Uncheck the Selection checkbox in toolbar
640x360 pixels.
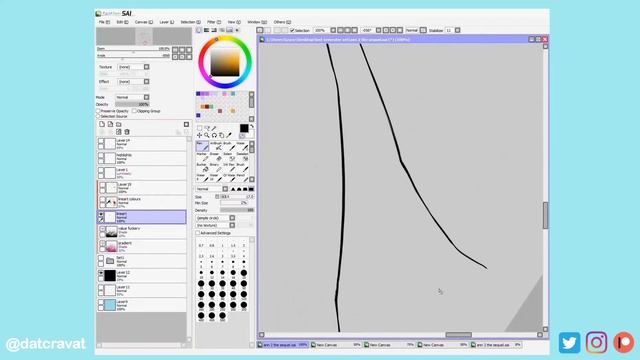point(292,30)
